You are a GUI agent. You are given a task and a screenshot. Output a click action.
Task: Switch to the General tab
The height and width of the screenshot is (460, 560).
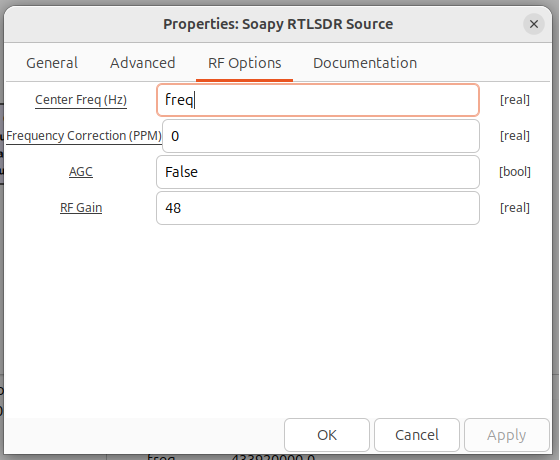click(52, 63)
